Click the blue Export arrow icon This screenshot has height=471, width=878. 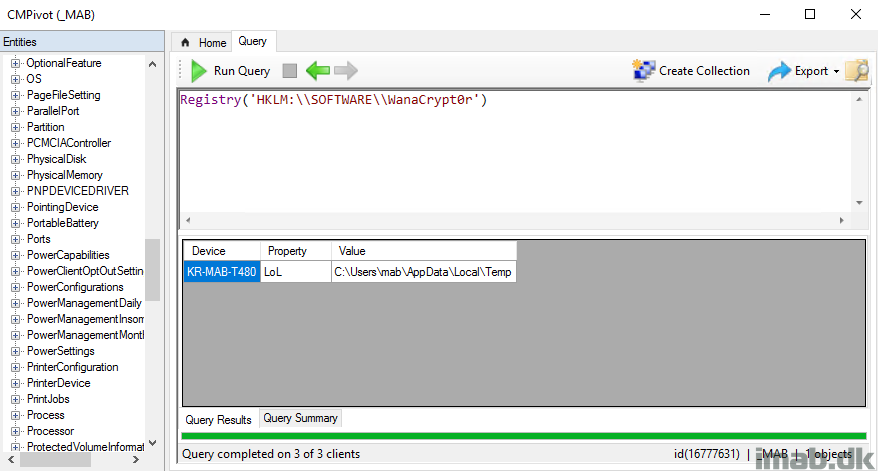click(779, 71)
